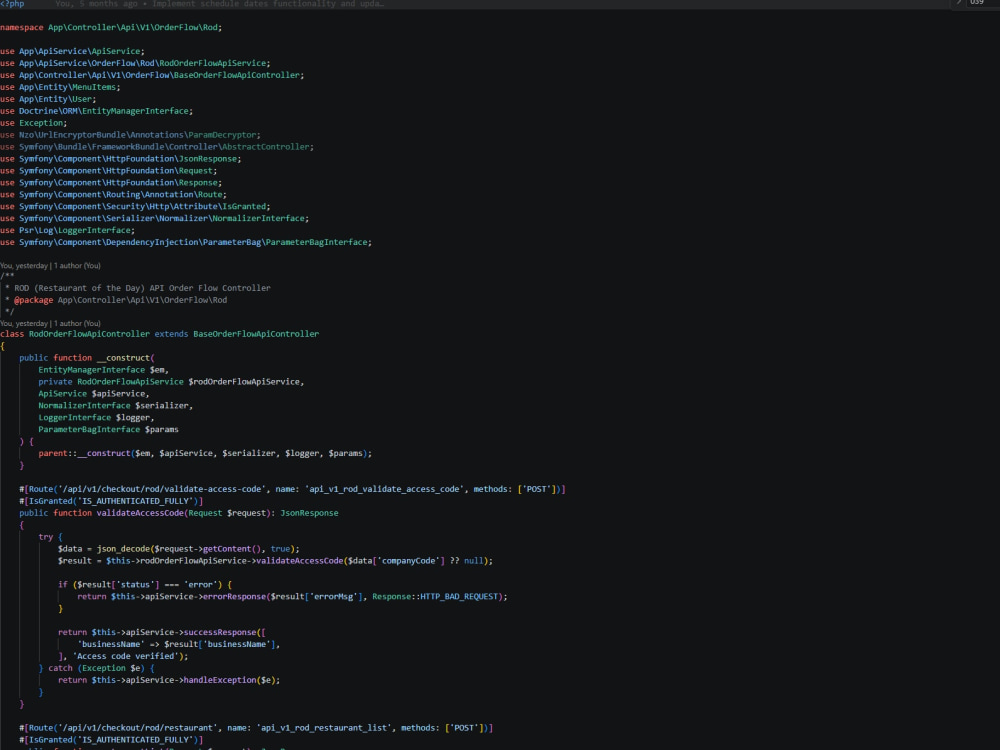
Task: Click the 'ApiService $apiService,' parameter
Action: pyautogui.click(x=94, y=393)
